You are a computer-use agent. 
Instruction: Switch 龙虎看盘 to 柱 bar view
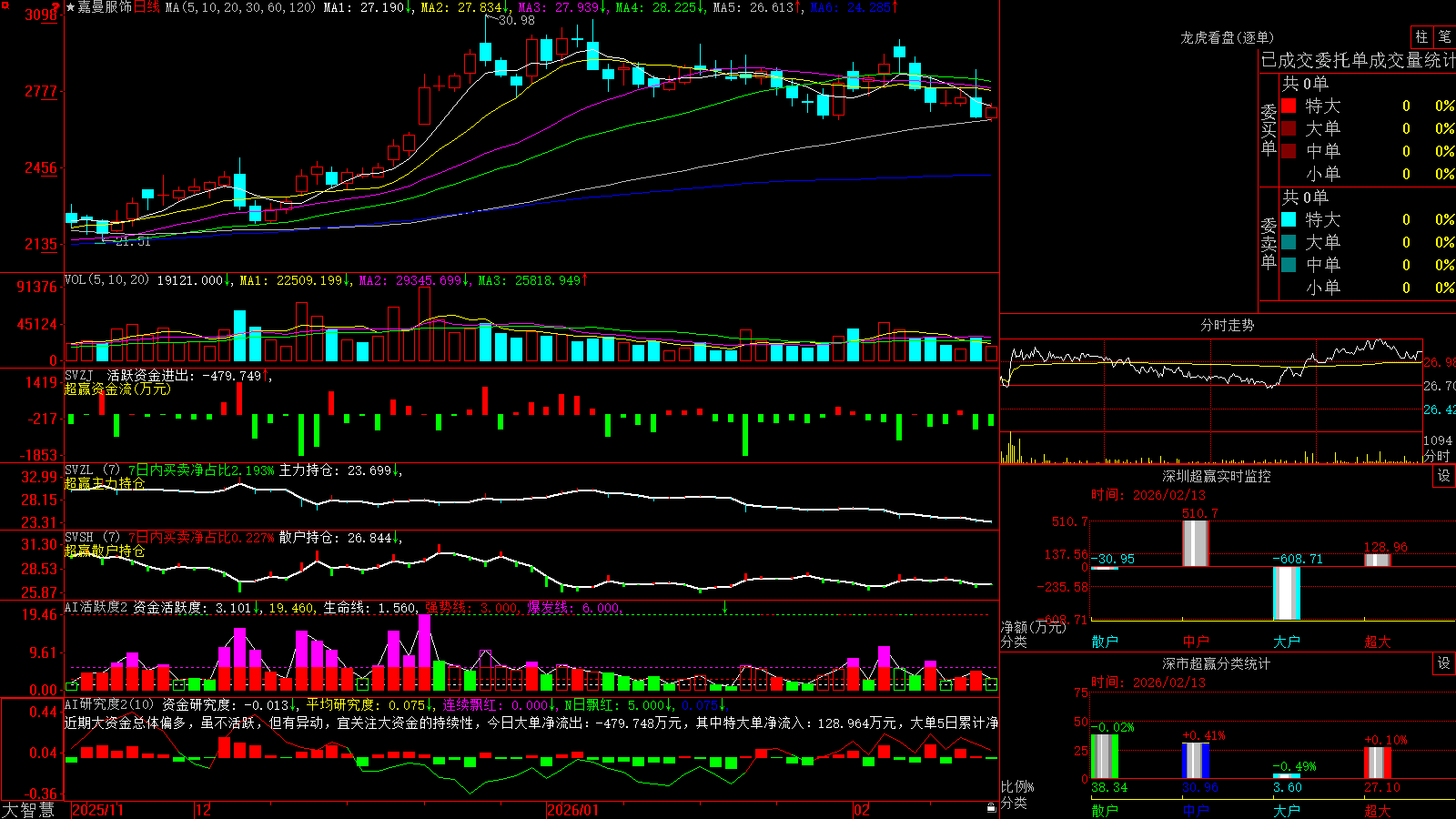click(1421, 37)
